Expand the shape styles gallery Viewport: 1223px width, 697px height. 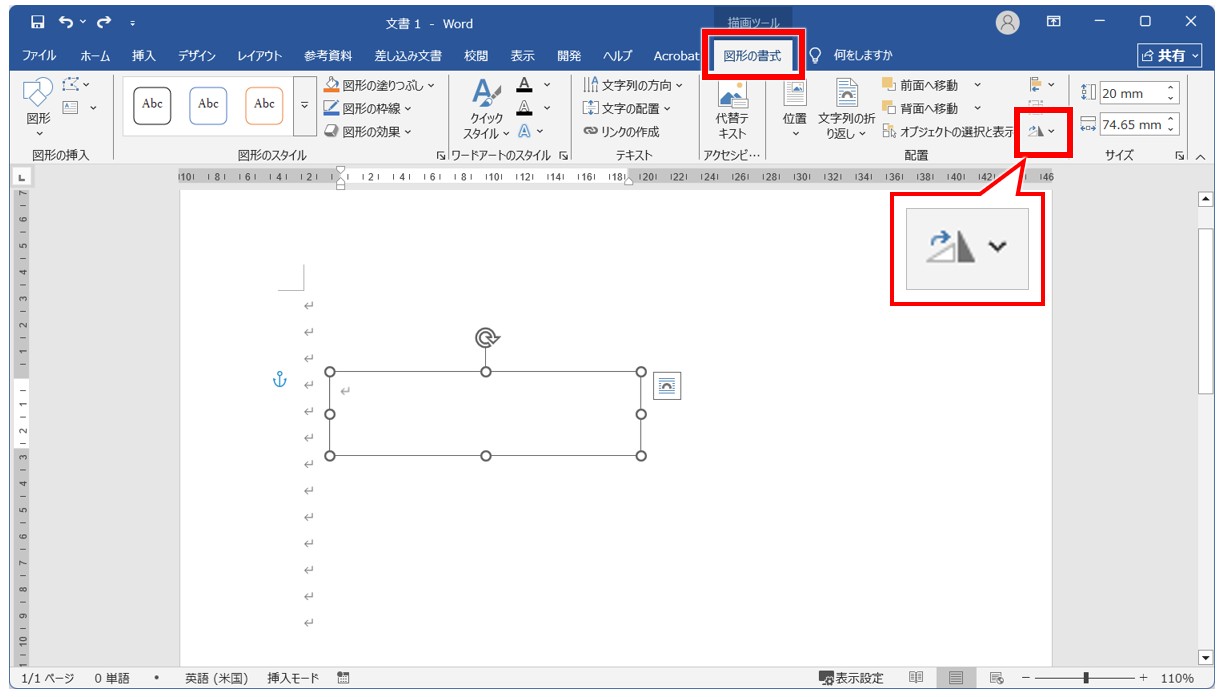coord(305,104)
